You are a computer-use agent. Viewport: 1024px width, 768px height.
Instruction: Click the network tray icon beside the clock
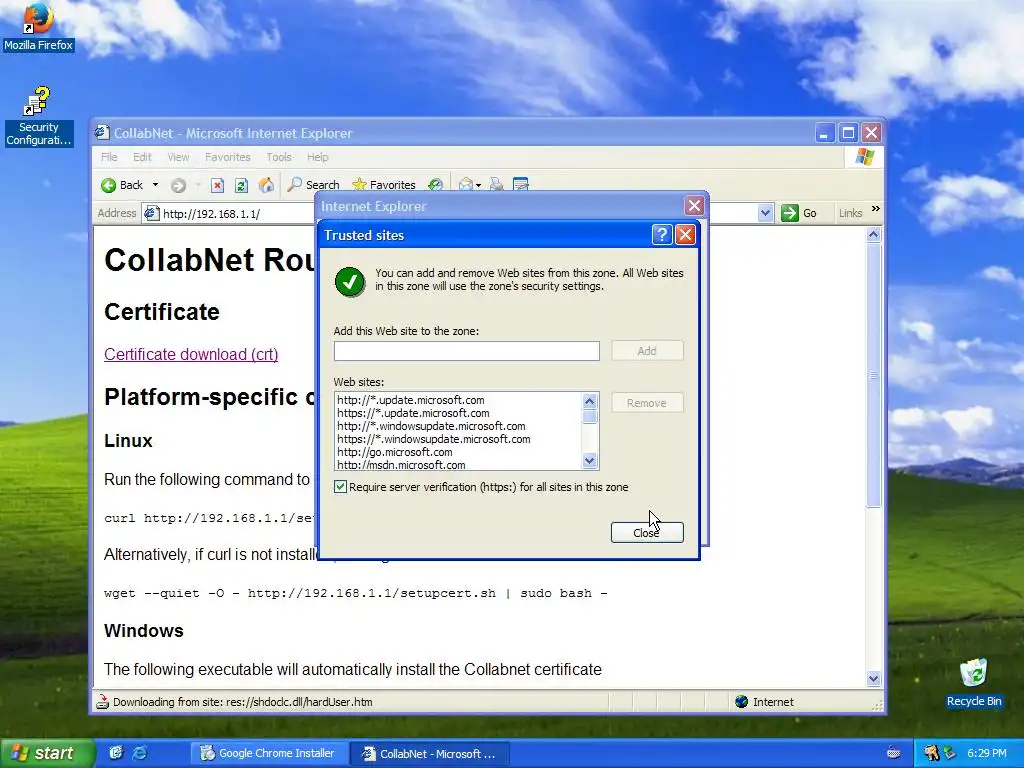950,753
